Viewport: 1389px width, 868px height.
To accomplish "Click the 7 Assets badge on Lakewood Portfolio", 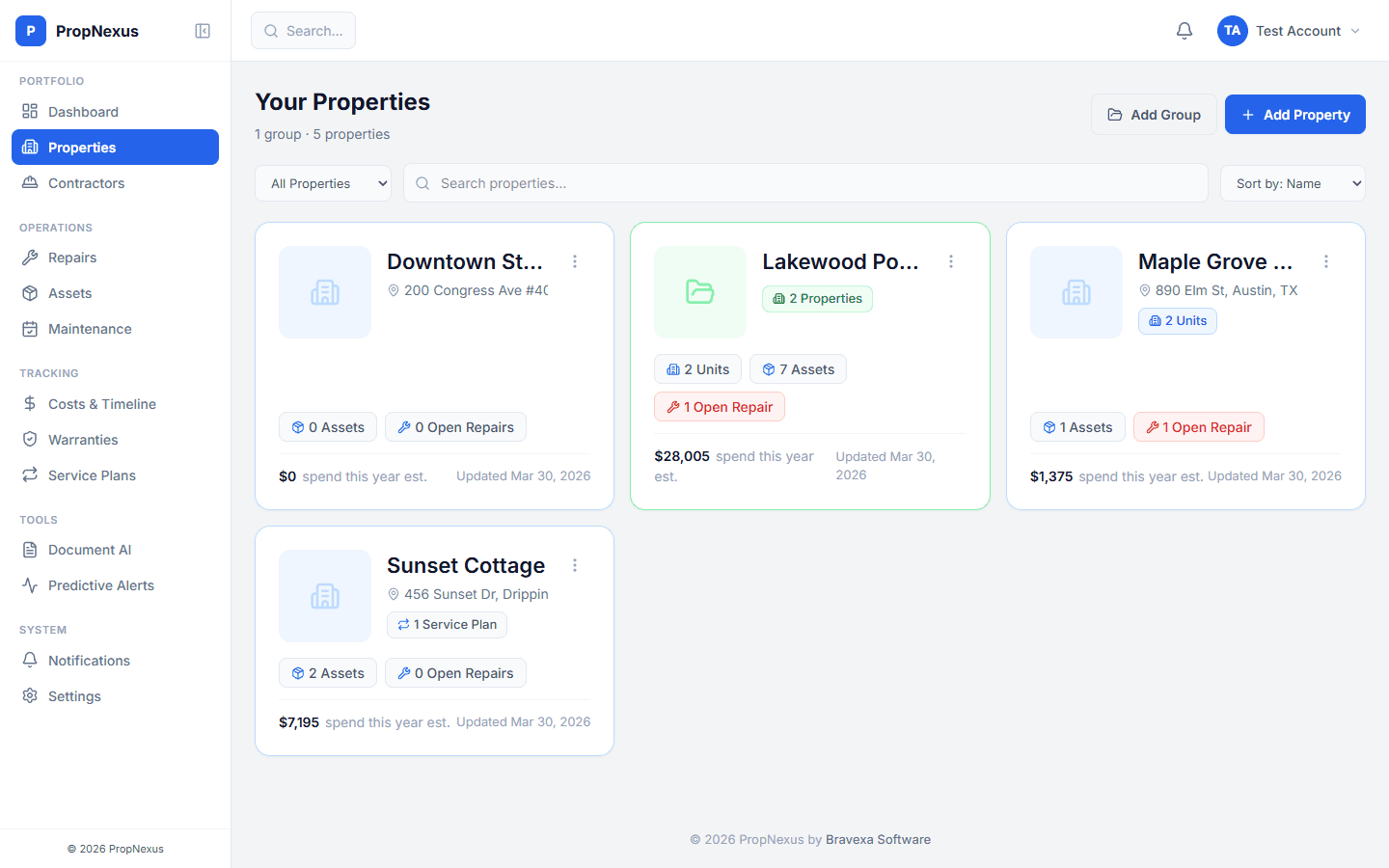I will [x=798, y=368].
